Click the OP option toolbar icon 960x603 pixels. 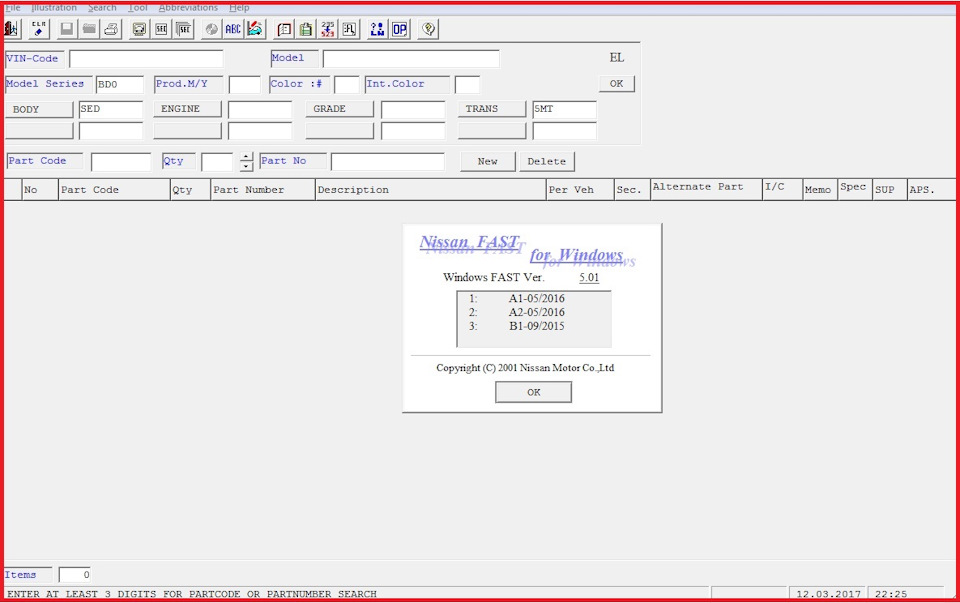coord(400,29)
